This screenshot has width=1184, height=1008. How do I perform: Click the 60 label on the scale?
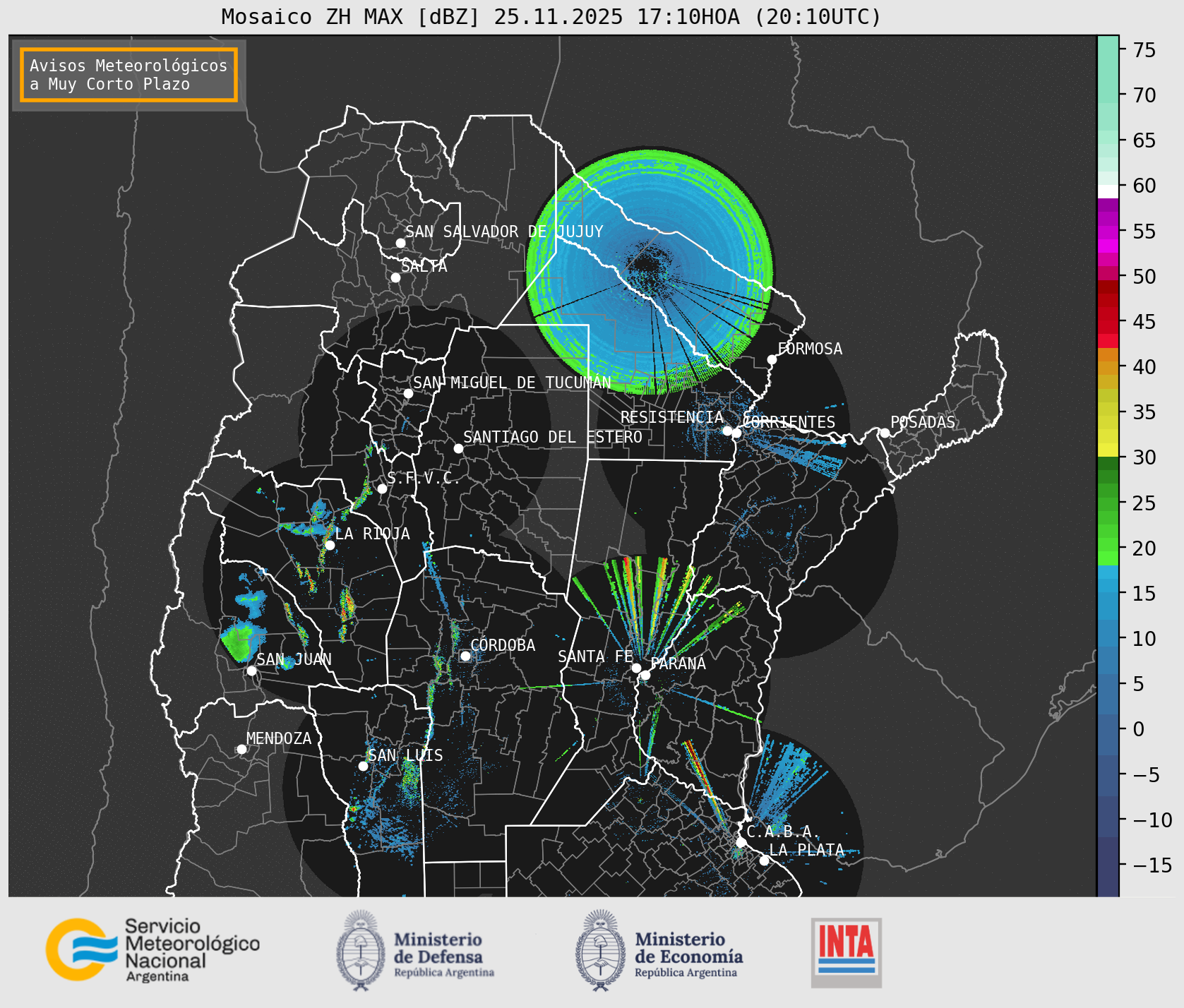[1144, 186]
